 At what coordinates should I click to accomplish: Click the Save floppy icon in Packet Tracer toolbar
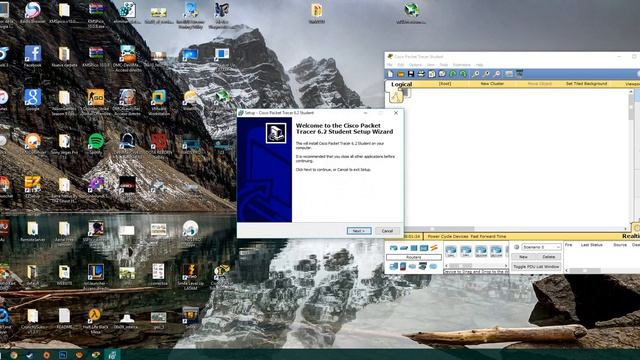tap(411, 74)
